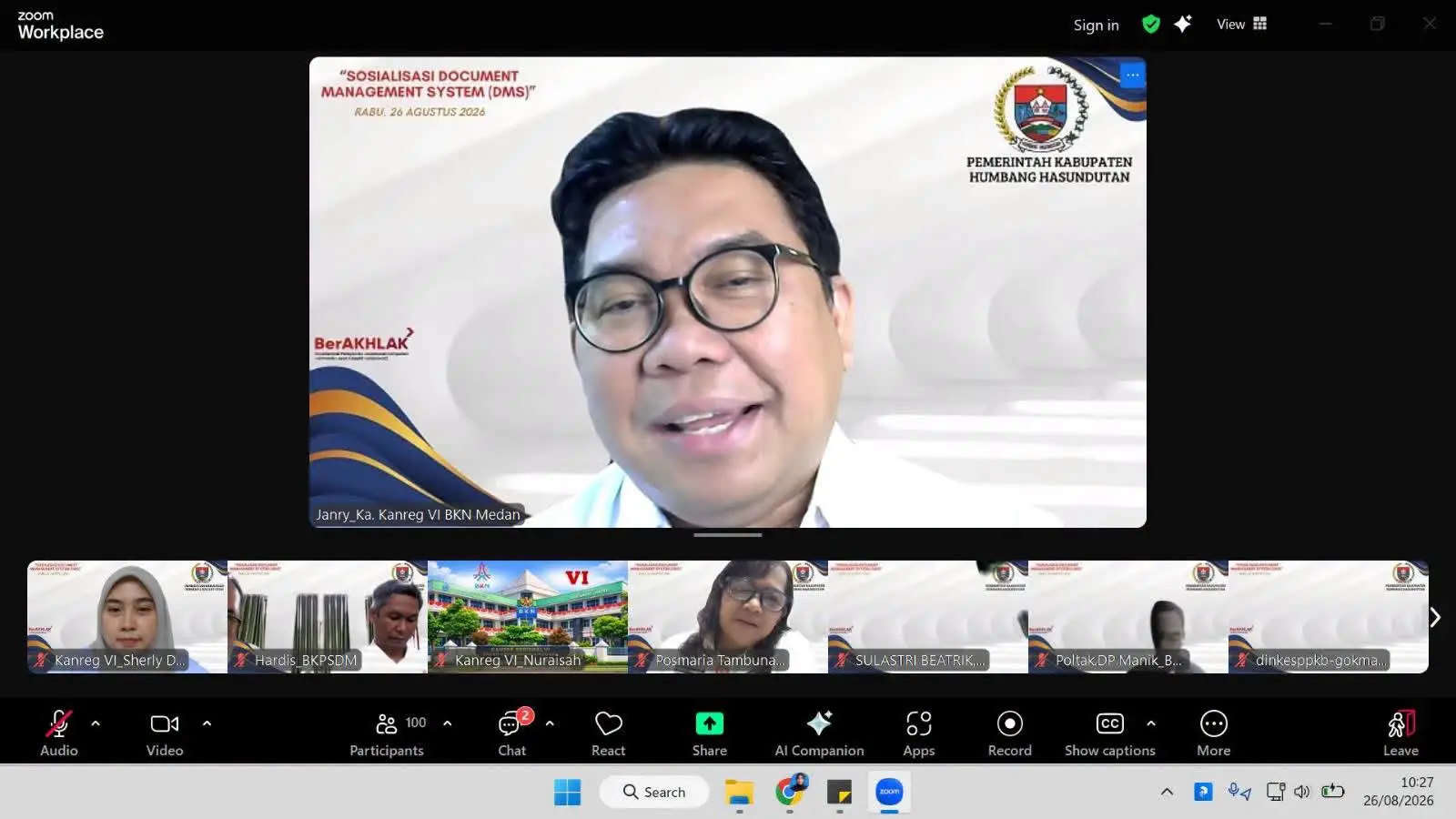Open the More options menu

pos(1214,733)
